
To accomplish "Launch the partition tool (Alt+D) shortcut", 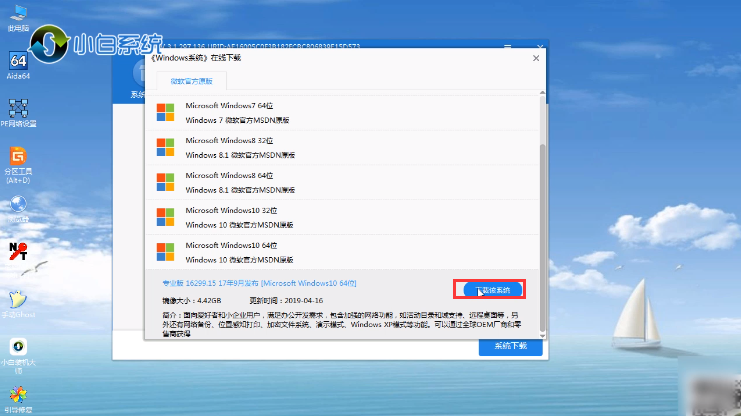I will point(18,160).
